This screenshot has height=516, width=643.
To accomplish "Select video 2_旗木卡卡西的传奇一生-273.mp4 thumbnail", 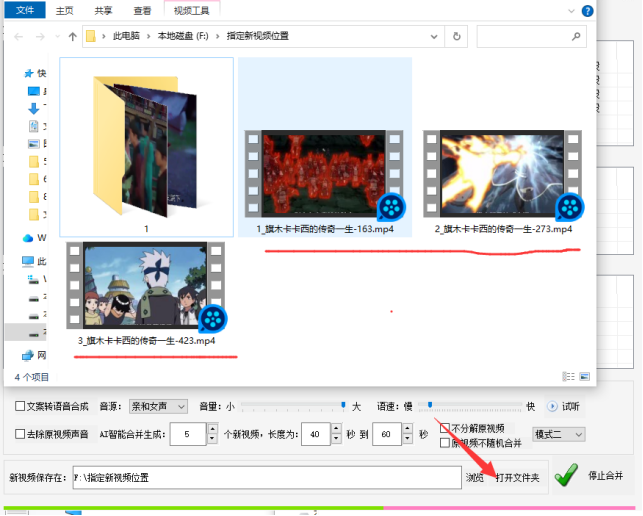I will [x=503, y=174].
